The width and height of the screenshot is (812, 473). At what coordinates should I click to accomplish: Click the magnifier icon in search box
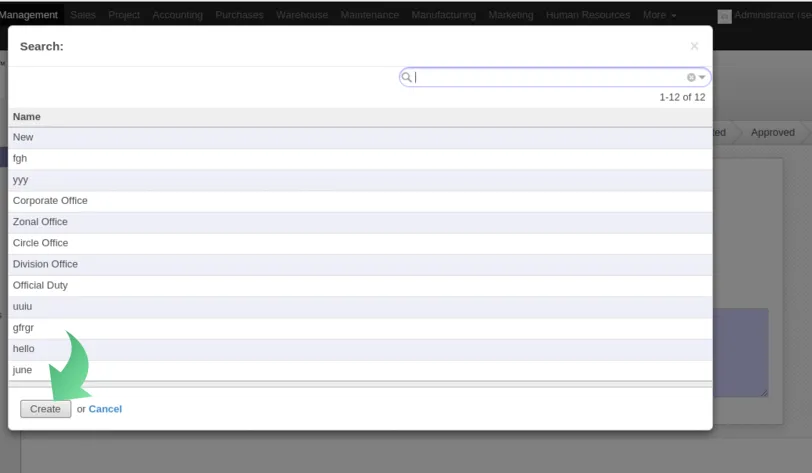tap(407, 77)
